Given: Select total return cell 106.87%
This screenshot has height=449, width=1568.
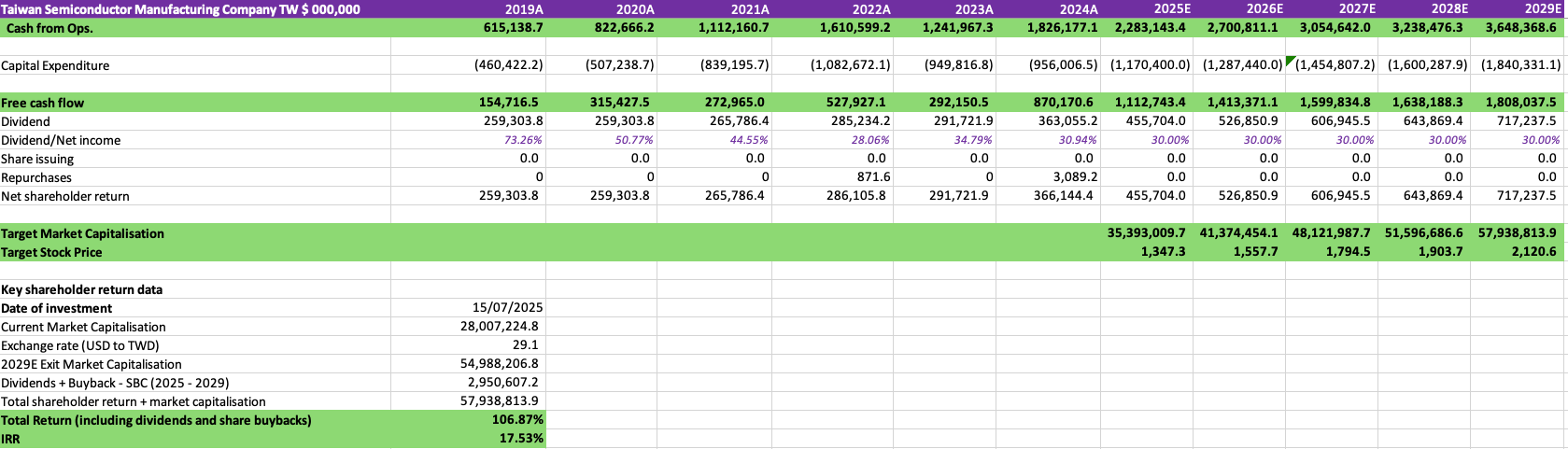Looking at the screenshot, I should tap(517, 420).
